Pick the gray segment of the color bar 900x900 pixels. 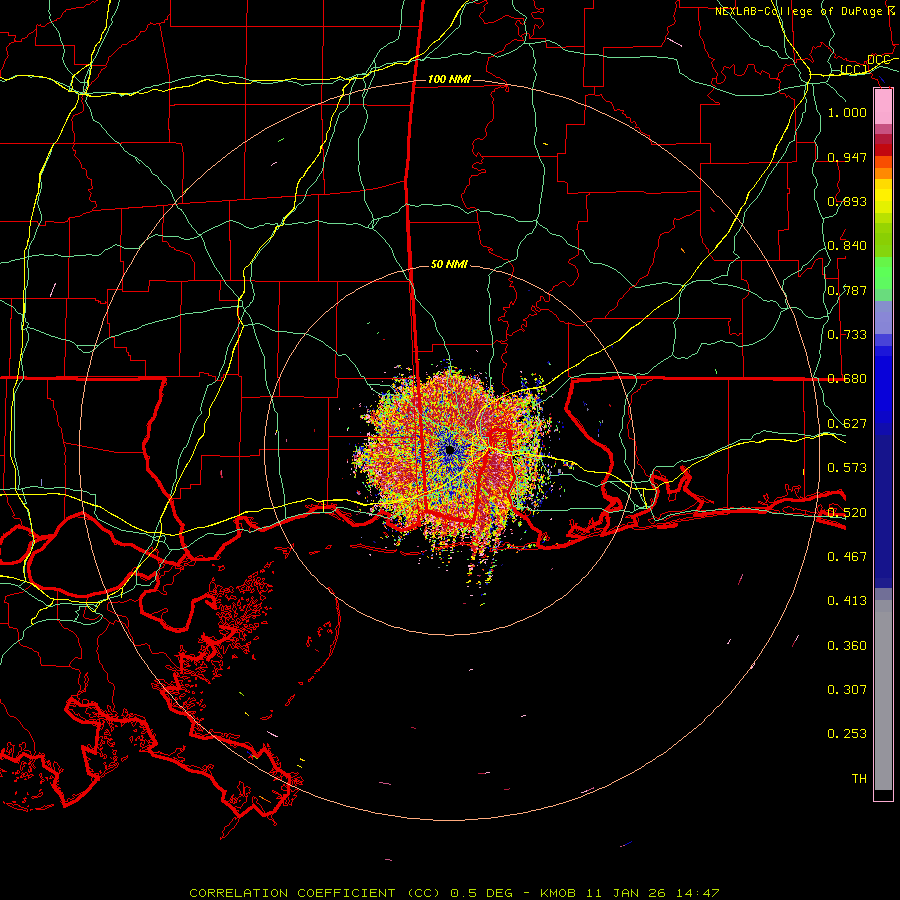pos(883,695)
